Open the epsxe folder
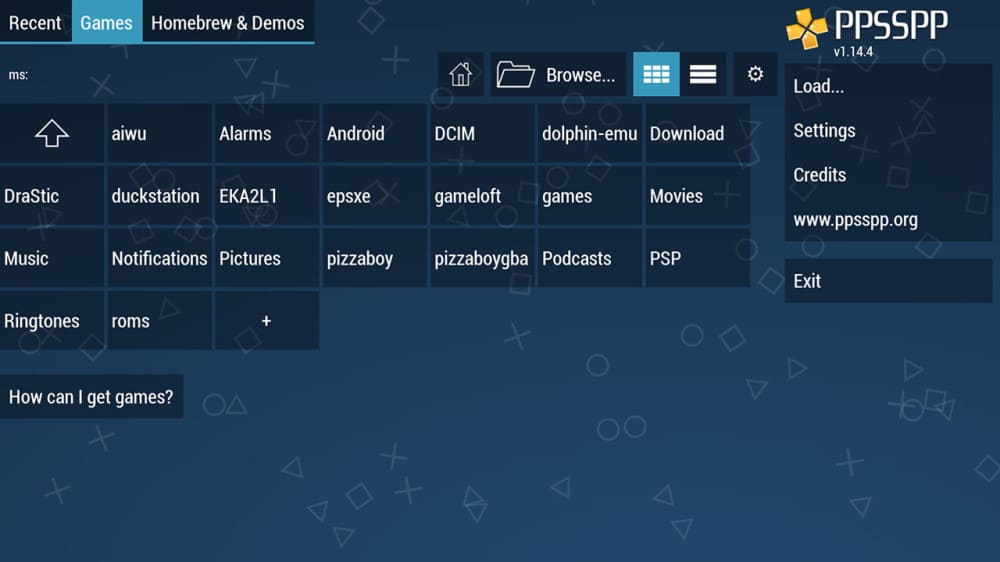1000x562 pixels. (375, 196)
